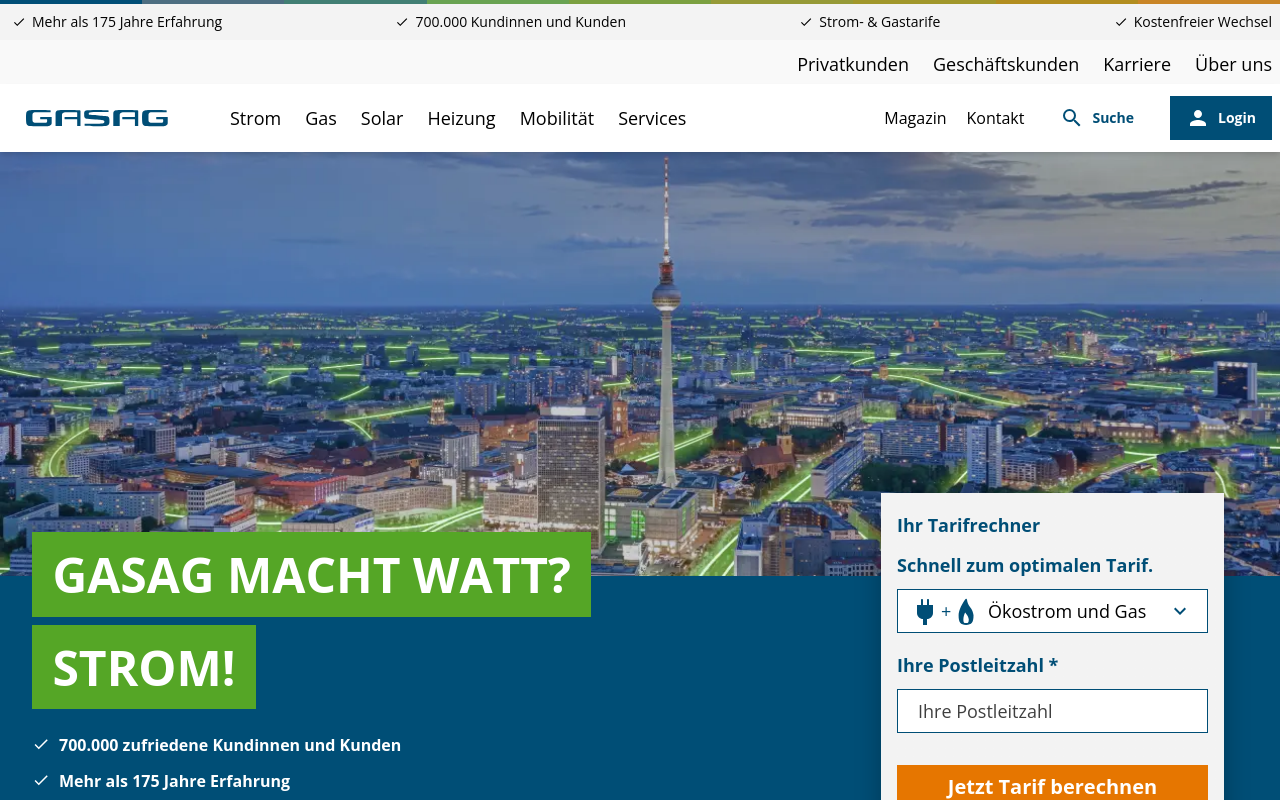Viewport: 1280px width, 800px height.
Task: Click the checkmark next to Mehr als 175 Jahre Erfahrung banner
Action: tap(20, 20)
